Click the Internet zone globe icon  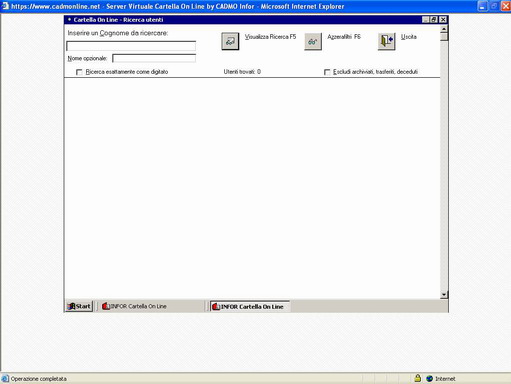coord(429,378)
